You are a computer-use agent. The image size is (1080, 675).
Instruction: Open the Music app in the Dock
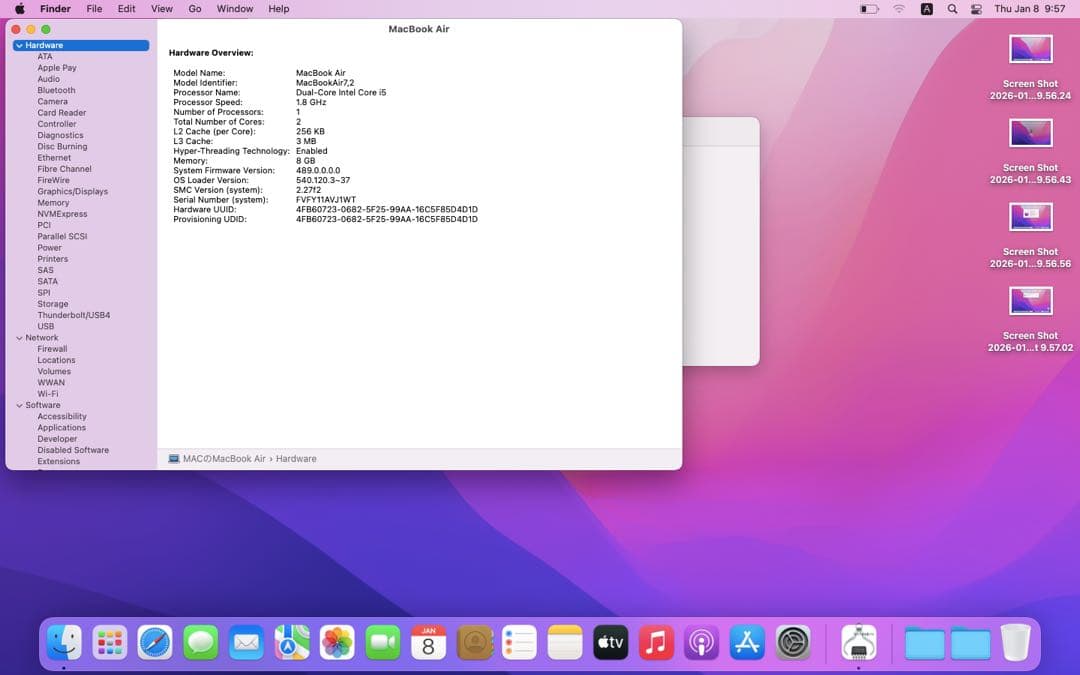coord(657,644)
